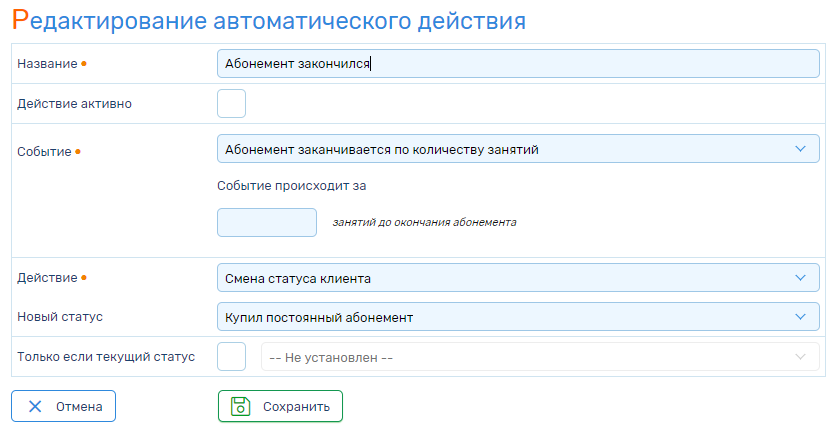Click the X icon on Отмена
Screen dimensions: 833x437
[35, 407]
